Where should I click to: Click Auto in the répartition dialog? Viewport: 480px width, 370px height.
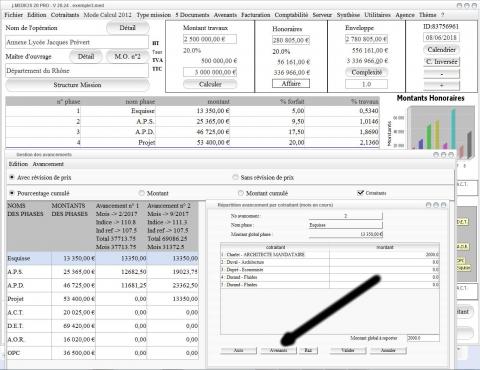pyautogui.click(x=238, y=350)
